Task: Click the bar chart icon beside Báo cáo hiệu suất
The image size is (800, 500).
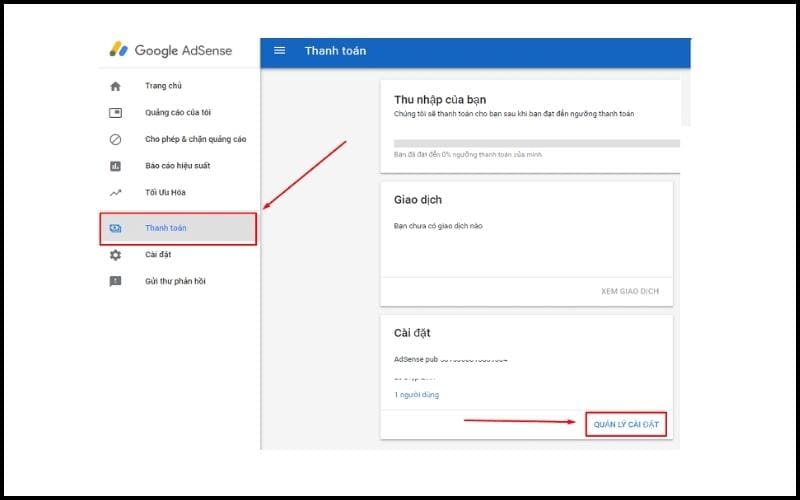Action: click(115, 166)
